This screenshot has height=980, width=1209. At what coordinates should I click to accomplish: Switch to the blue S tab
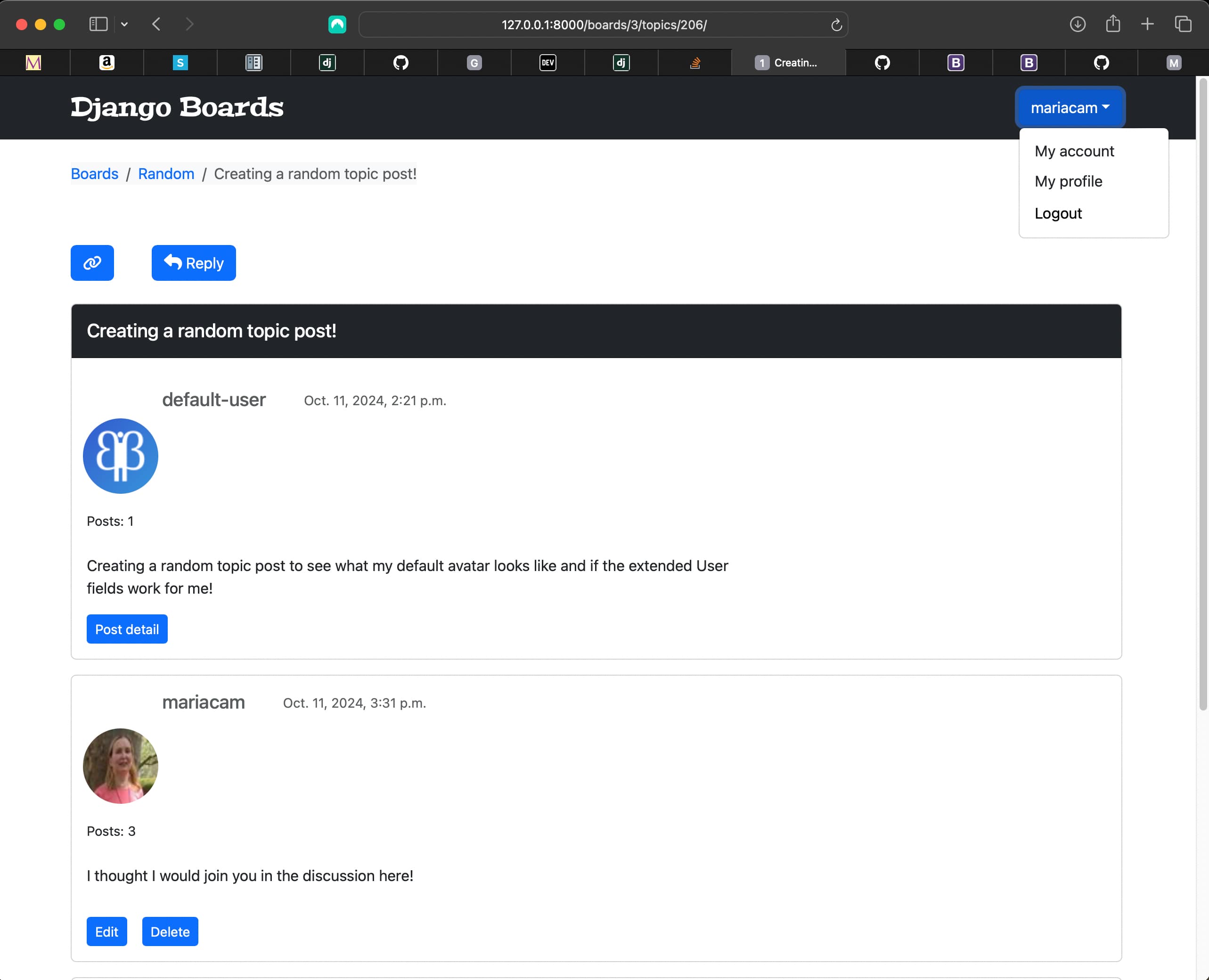(x=180, y=63)
